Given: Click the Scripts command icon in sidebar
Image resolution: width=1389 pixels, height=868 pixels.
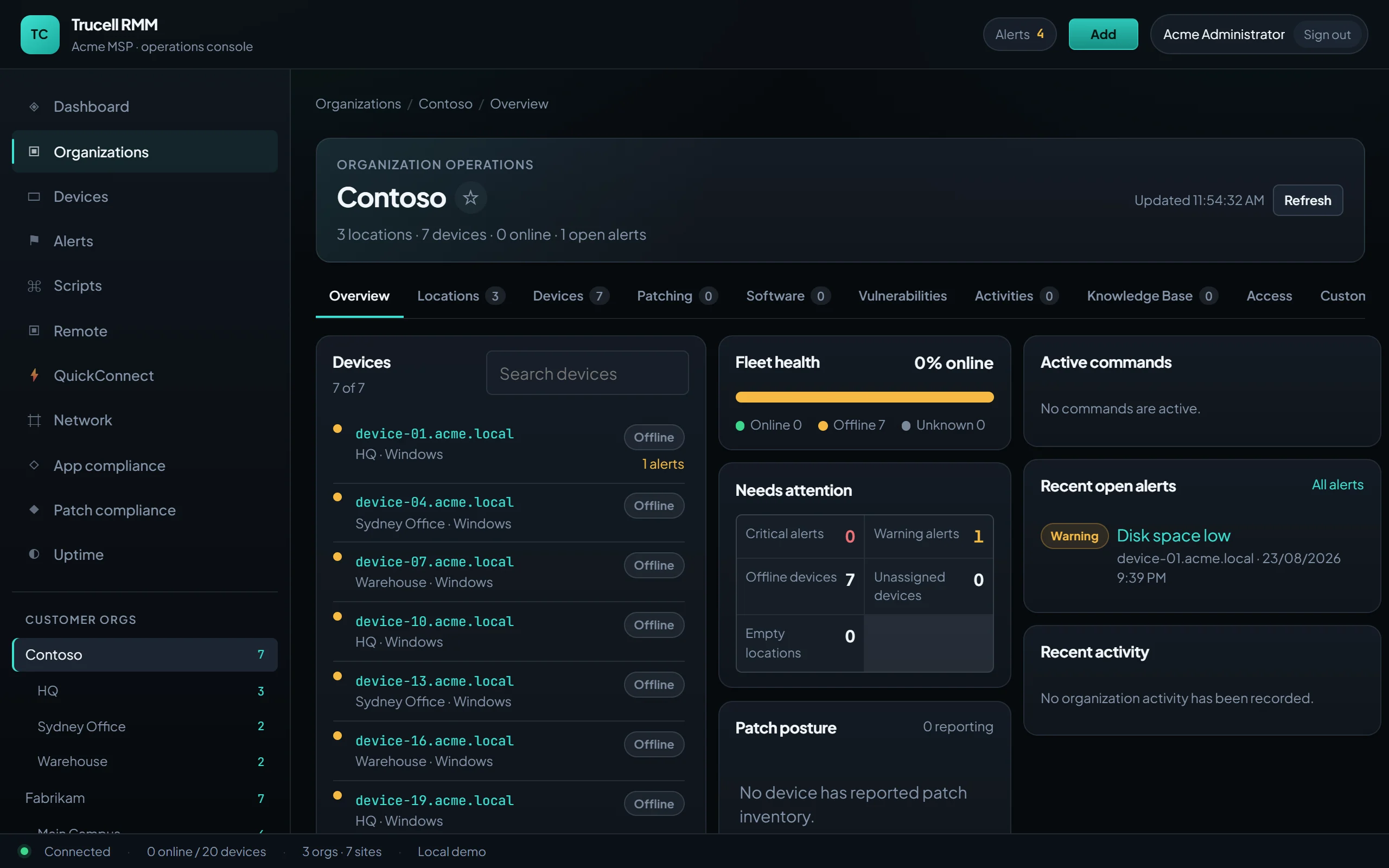Looking at the screenshot, I should click(x=34, y=286).
